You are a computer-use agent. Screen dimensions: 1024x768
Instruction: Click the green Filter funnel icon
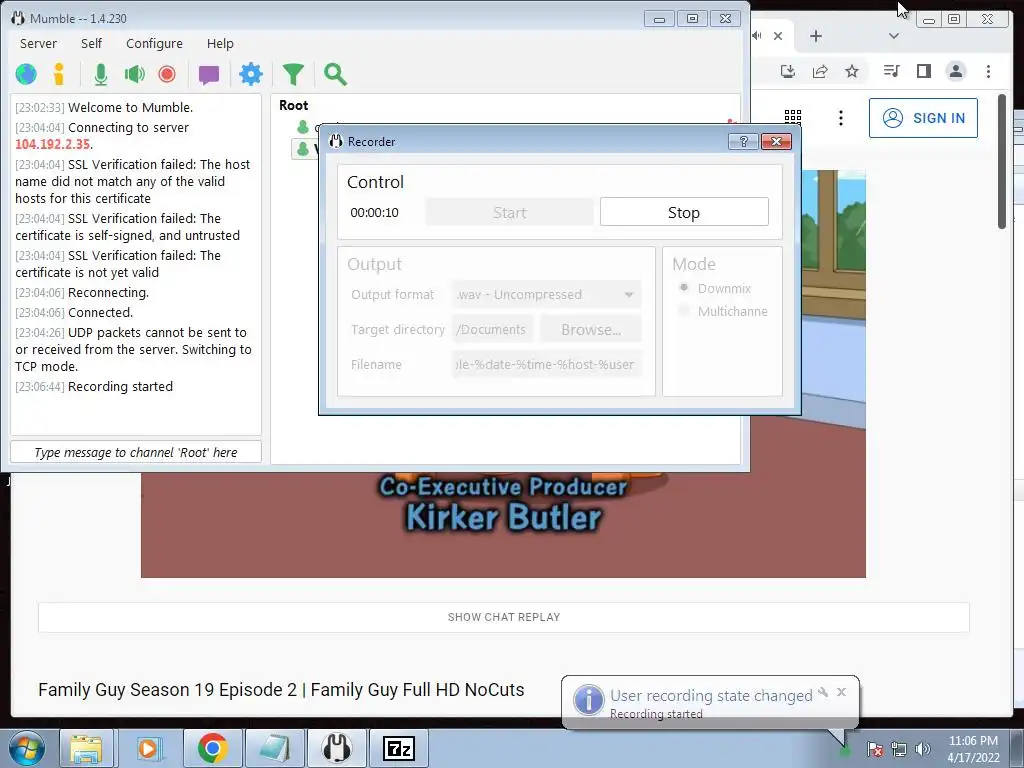click(293, 74)
